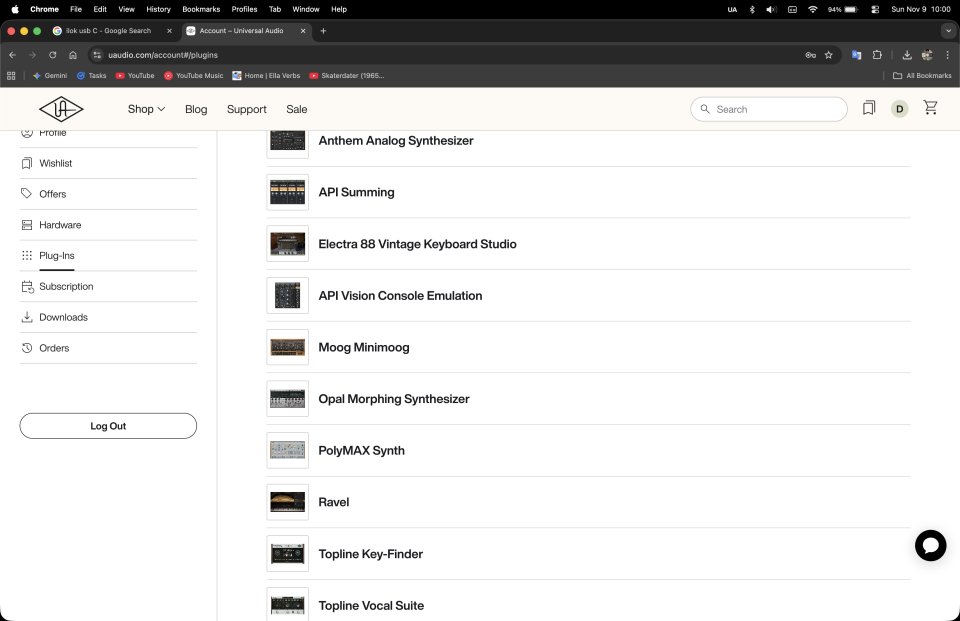Open the shopping cart icon
Screen dimensions: 960x621
click(930, 108)
